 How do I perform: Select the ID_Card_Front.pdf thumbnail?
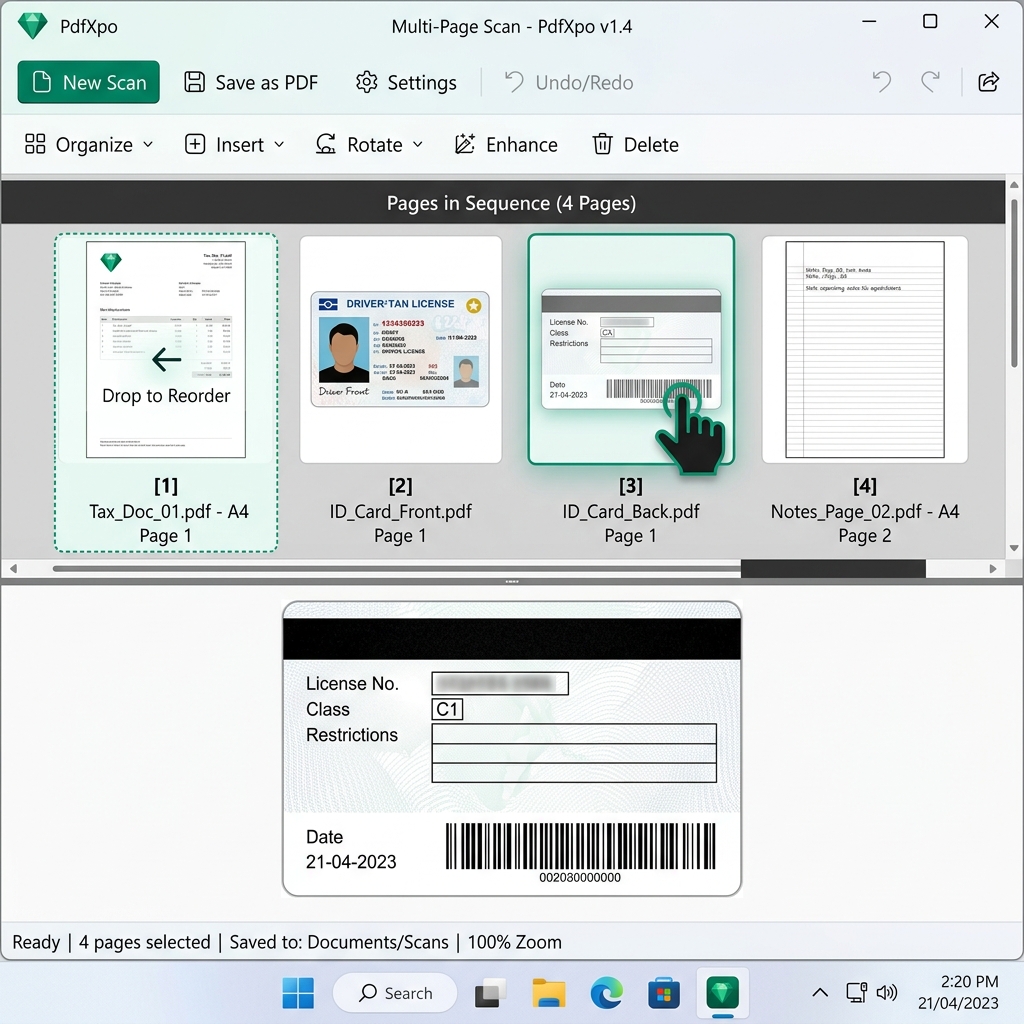[x=400, y=347]
